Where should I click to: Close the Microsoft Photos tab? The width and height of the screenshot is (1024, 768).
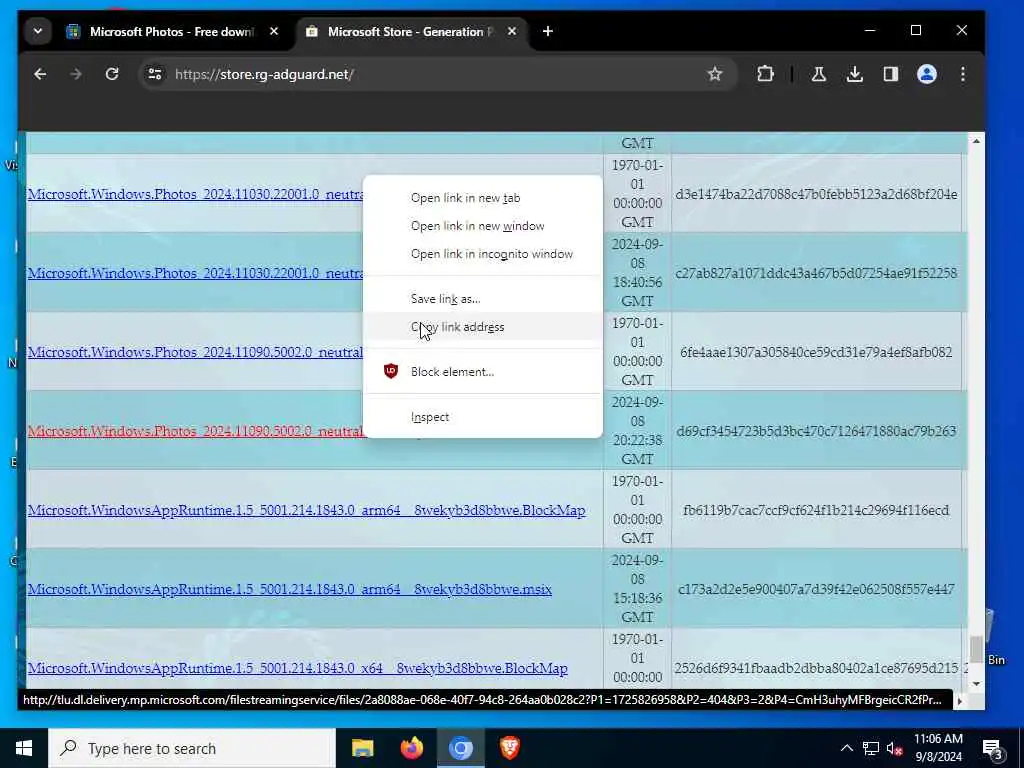(274, 31)
